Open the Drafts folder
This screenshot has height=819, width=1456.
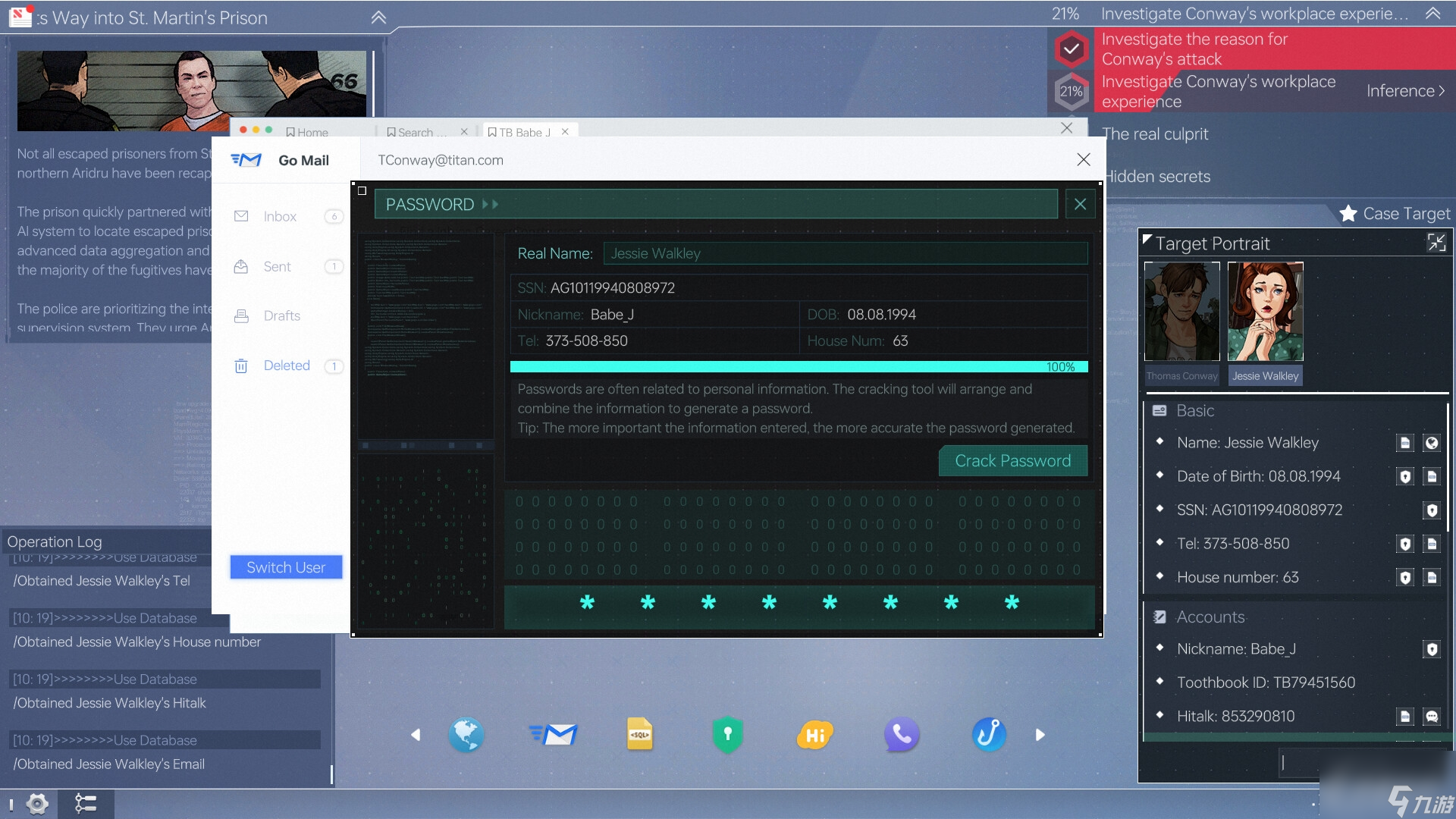coord(281,316)
